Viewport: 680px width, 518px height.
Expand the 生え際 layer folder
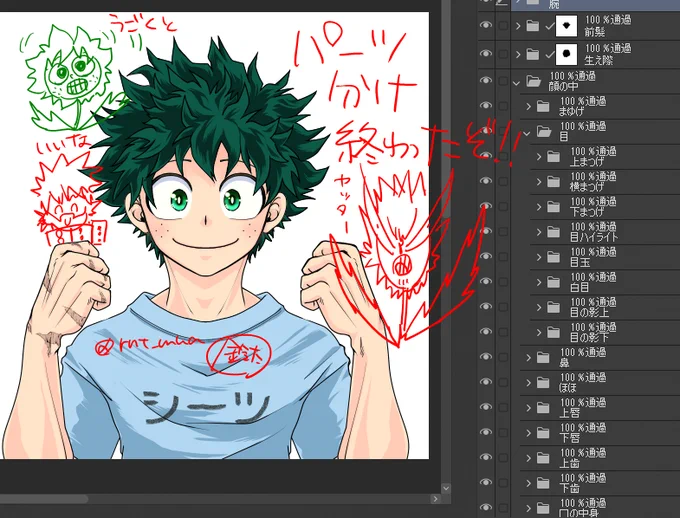(518, 55)
